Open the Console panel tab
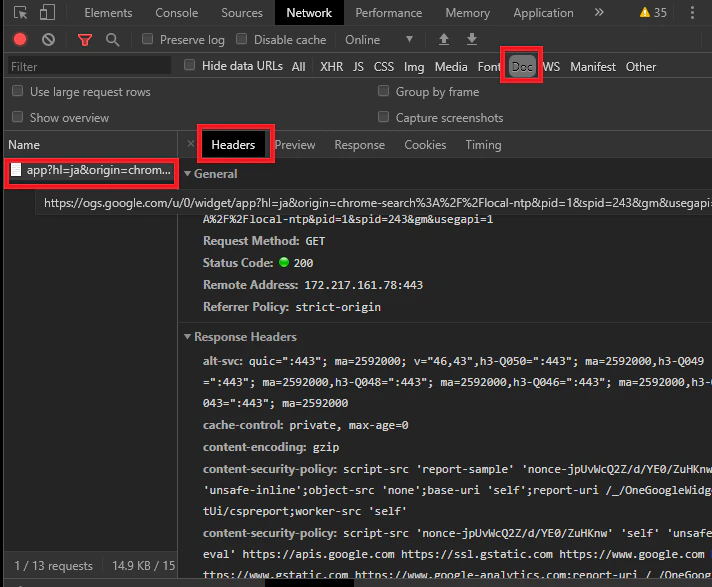The image size is (712, 587). 177,13
